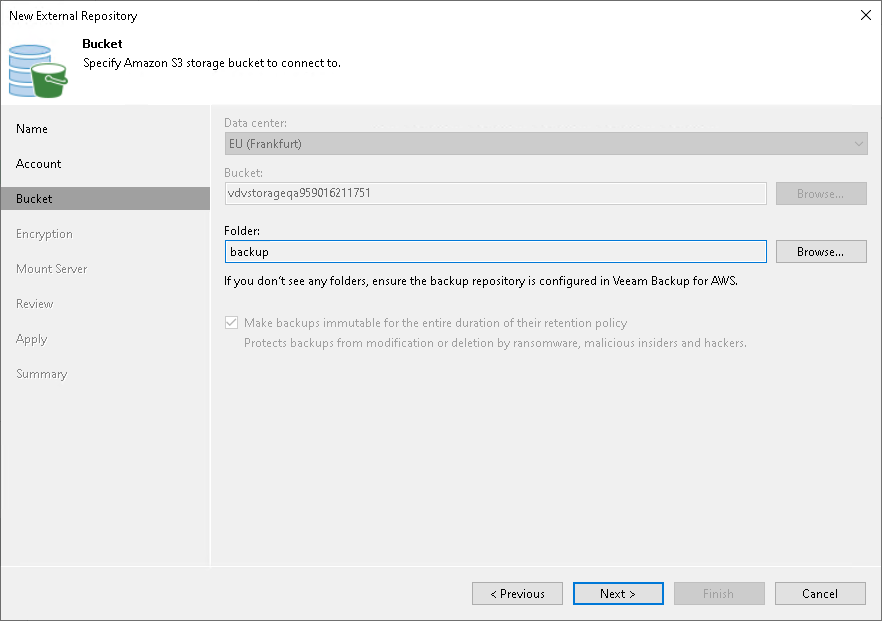Screen dimensions: 882x621
Task: Click the disabled Browse button for Bucket
Action: [821, 194]
